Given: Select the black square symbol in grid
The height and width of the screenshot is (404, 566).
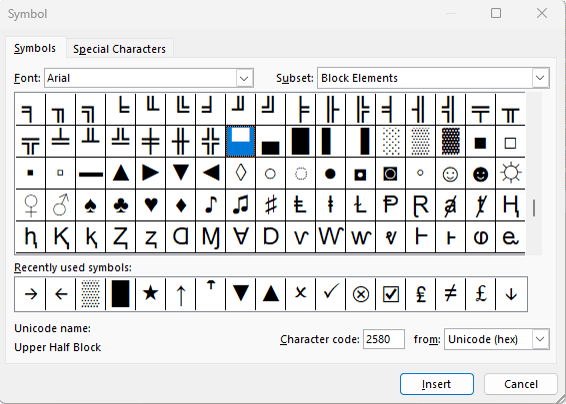Looking at the screenshot, I should click(480, 142).
